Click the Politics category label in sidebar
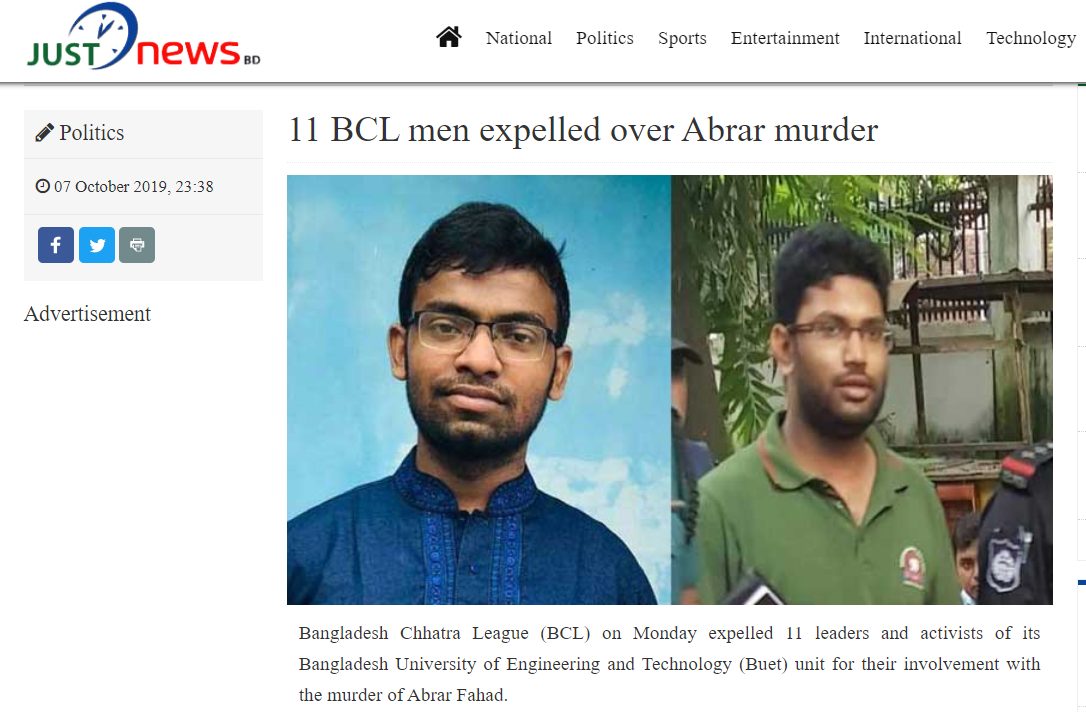Viewport: 1086px width, 712px height. point(91,132)
